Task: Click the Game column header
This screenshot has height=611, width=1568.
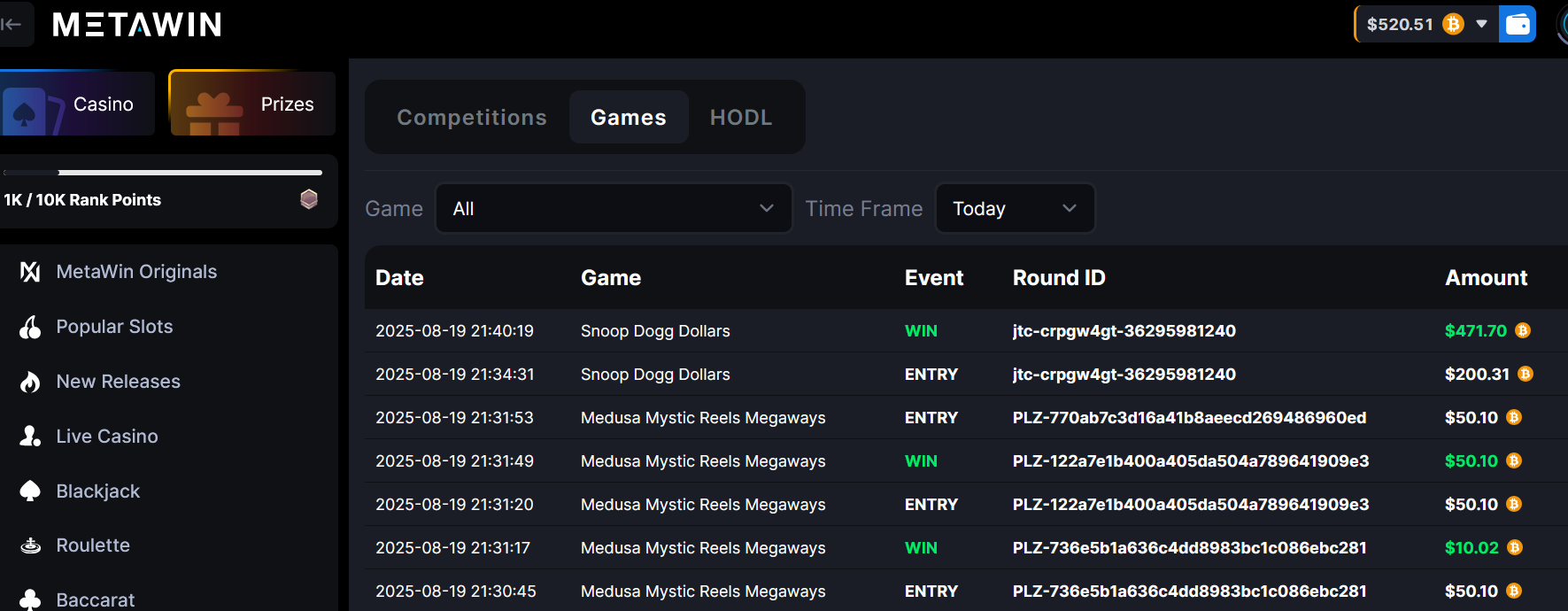Action: [x=611, y=278]
